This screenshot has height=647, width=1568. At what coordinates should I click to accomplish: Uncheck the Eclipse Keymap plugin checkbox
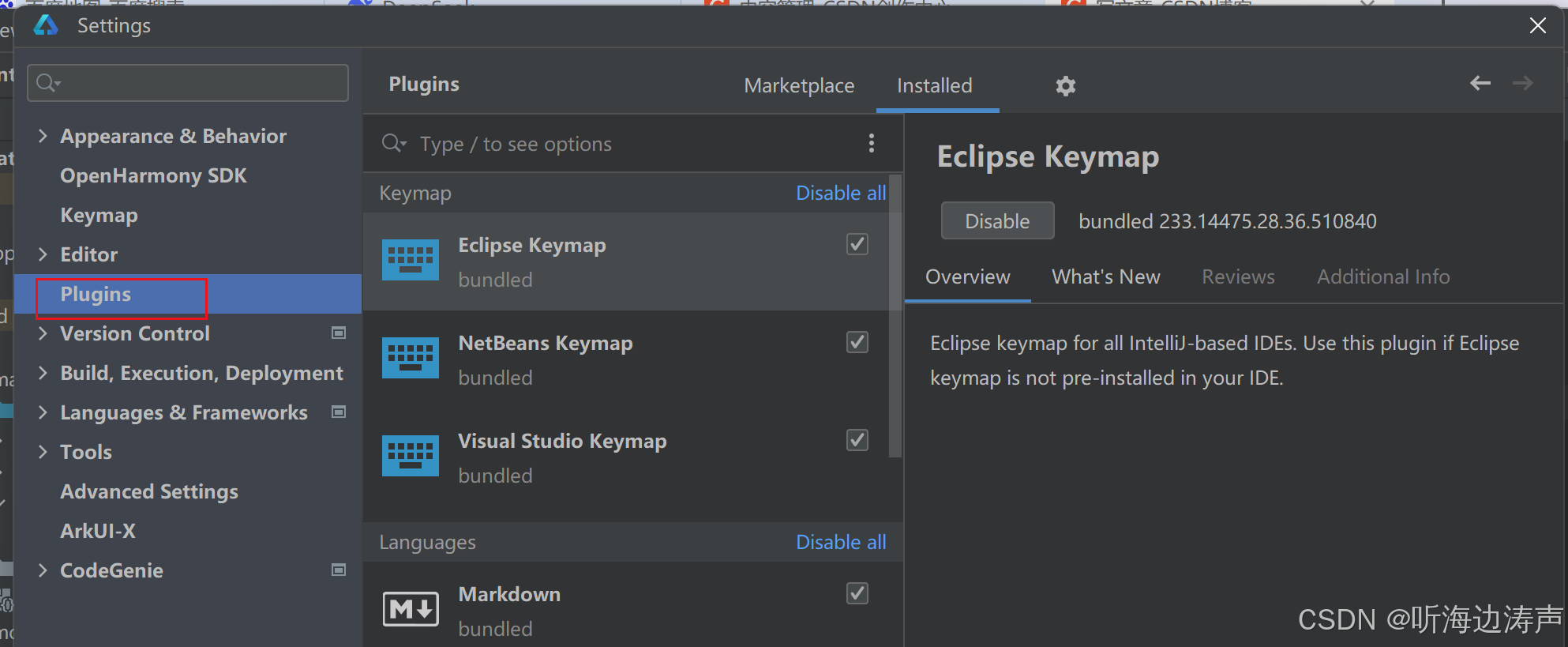coord(857,245)
